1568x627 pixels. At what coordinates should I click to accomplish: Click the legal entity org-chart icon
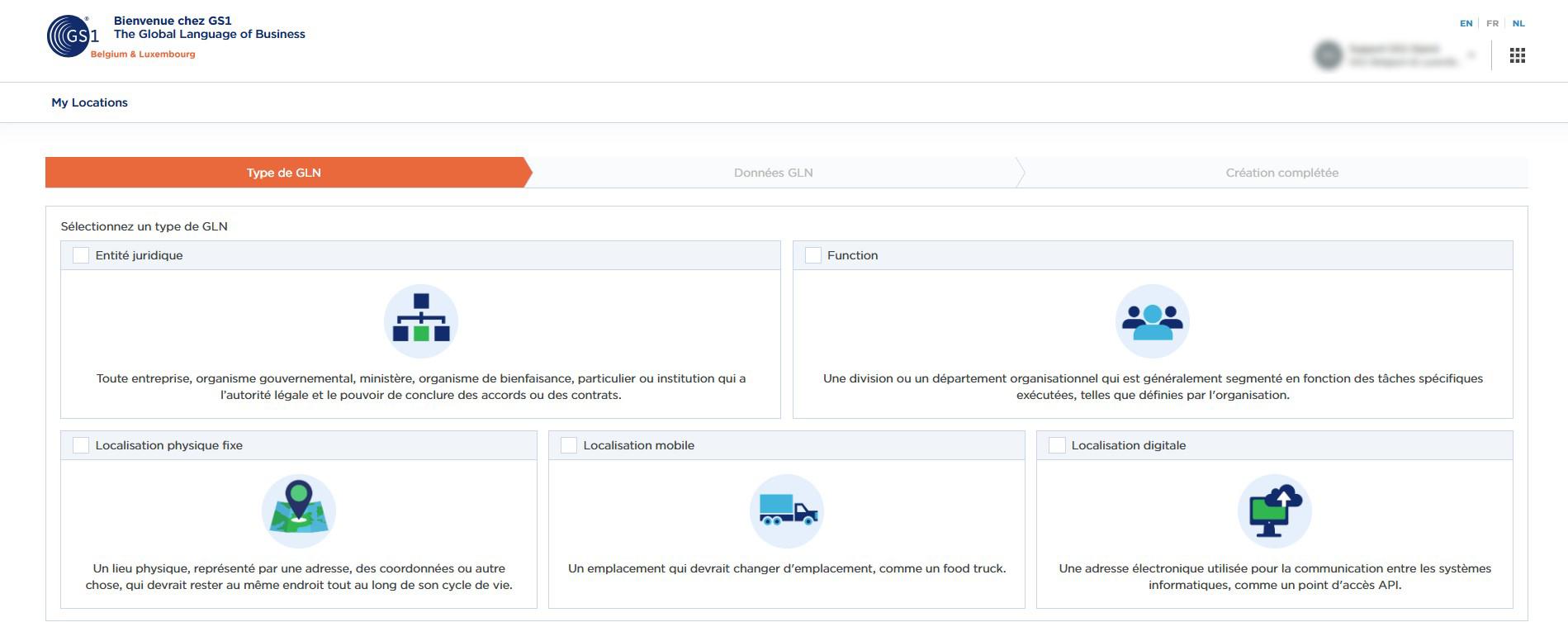pyautogui.click(x=420, y=321)
